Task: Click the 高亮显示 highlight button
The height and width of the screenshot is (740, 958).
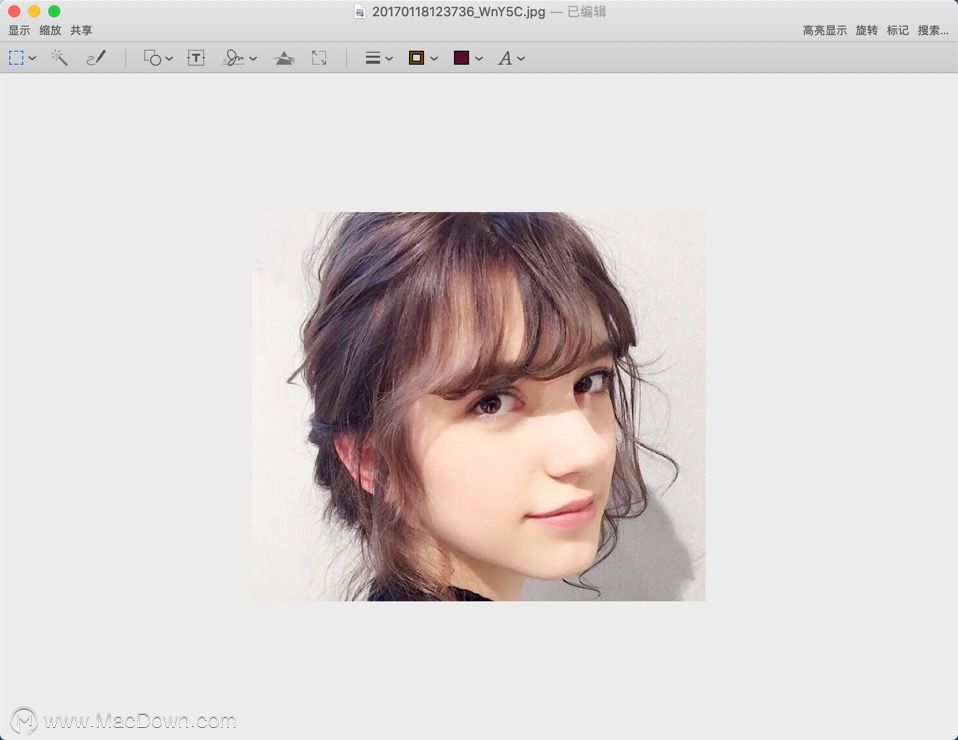Action: (825, 30)
